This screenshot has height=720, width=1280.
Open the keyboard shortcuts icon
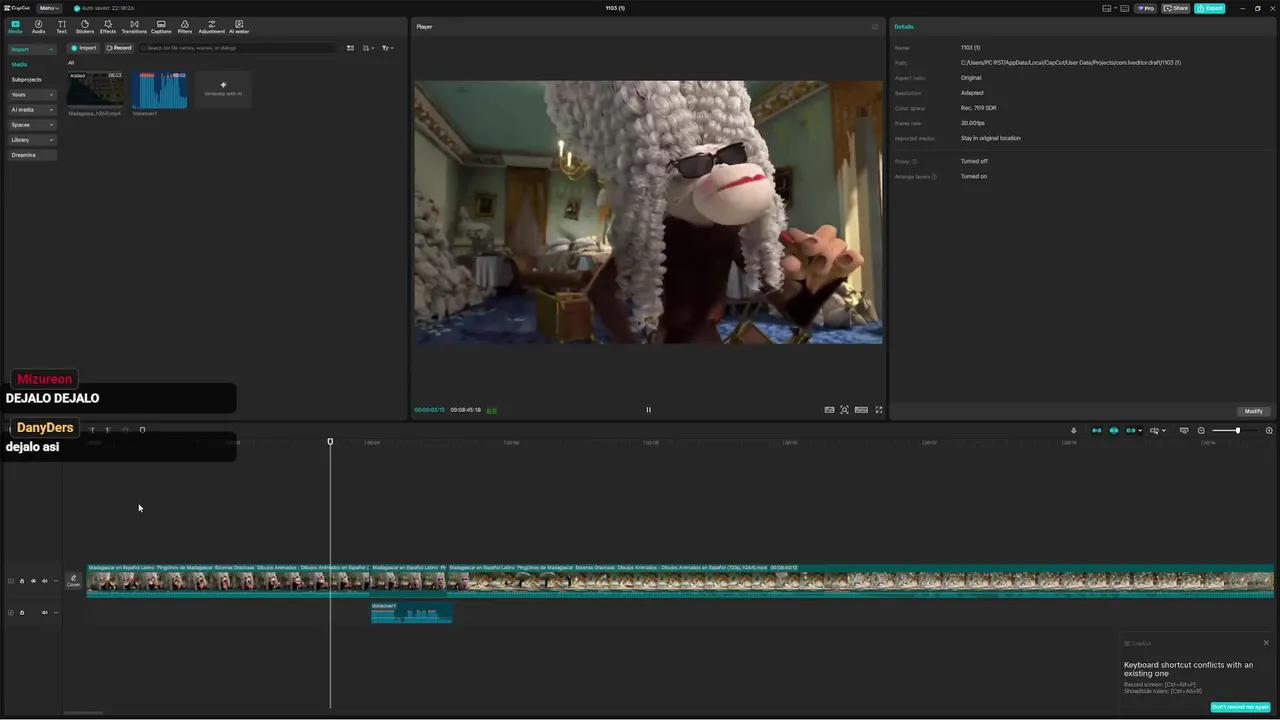(1125, 8)
